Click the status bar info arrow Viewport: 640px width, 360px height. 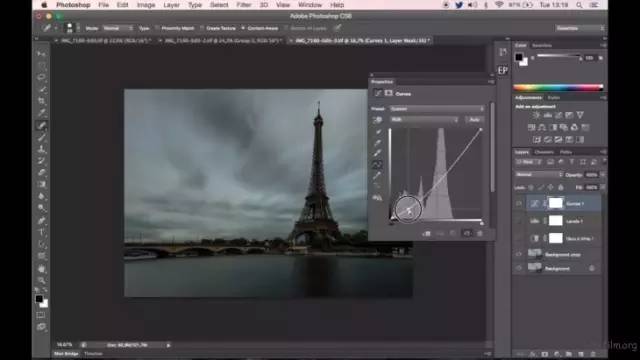(168, 345)
